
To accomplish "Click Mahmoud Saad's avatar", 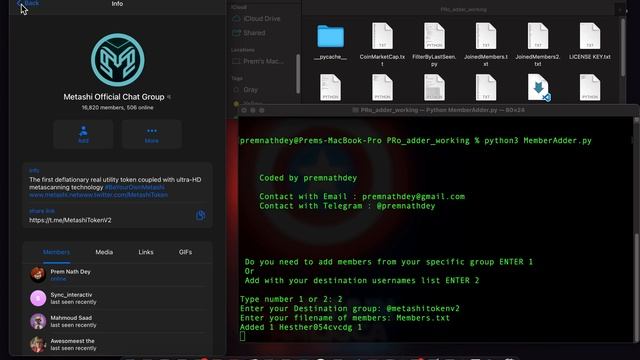I will [38, 321].
